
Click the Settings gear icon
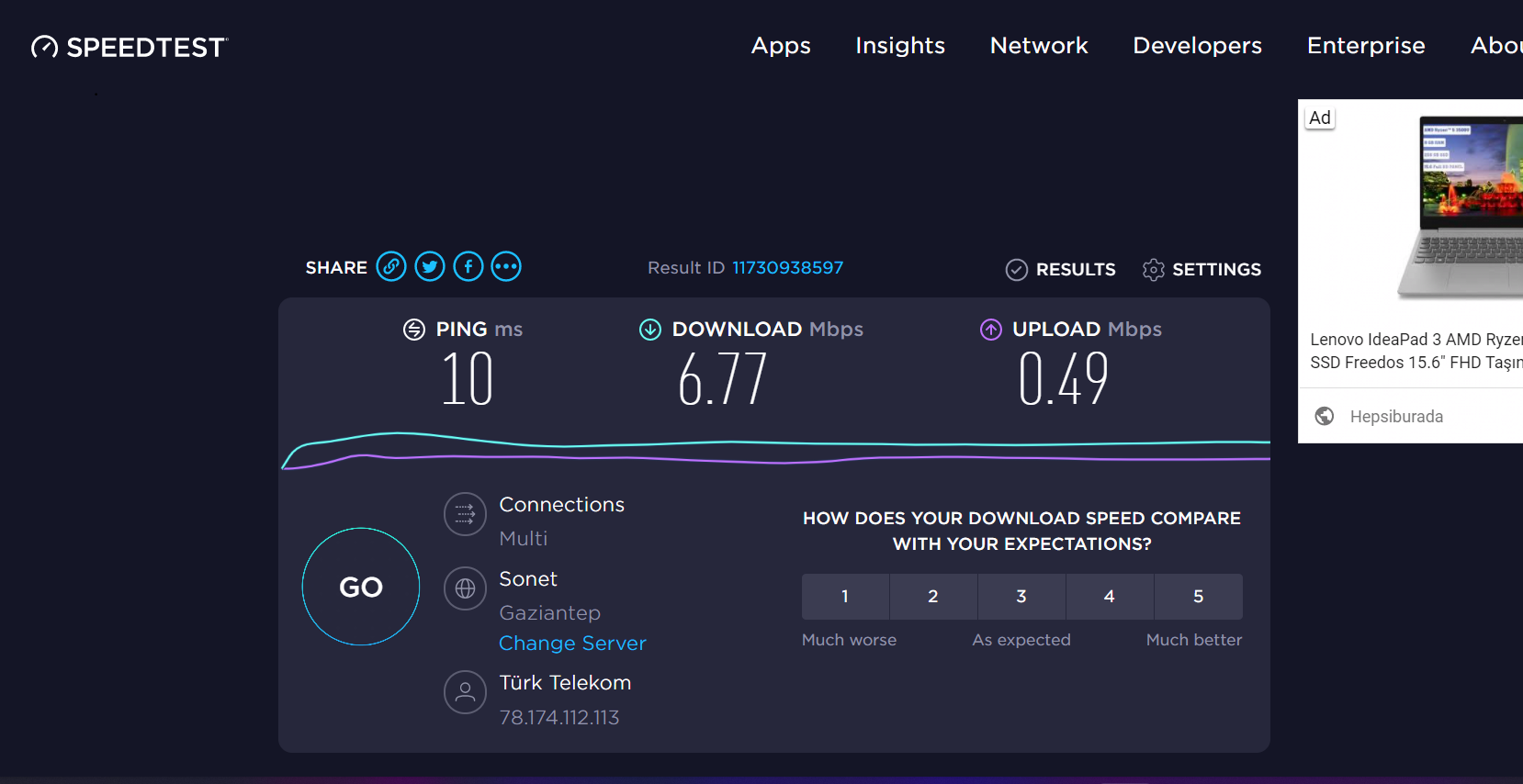coord(1154,269)
